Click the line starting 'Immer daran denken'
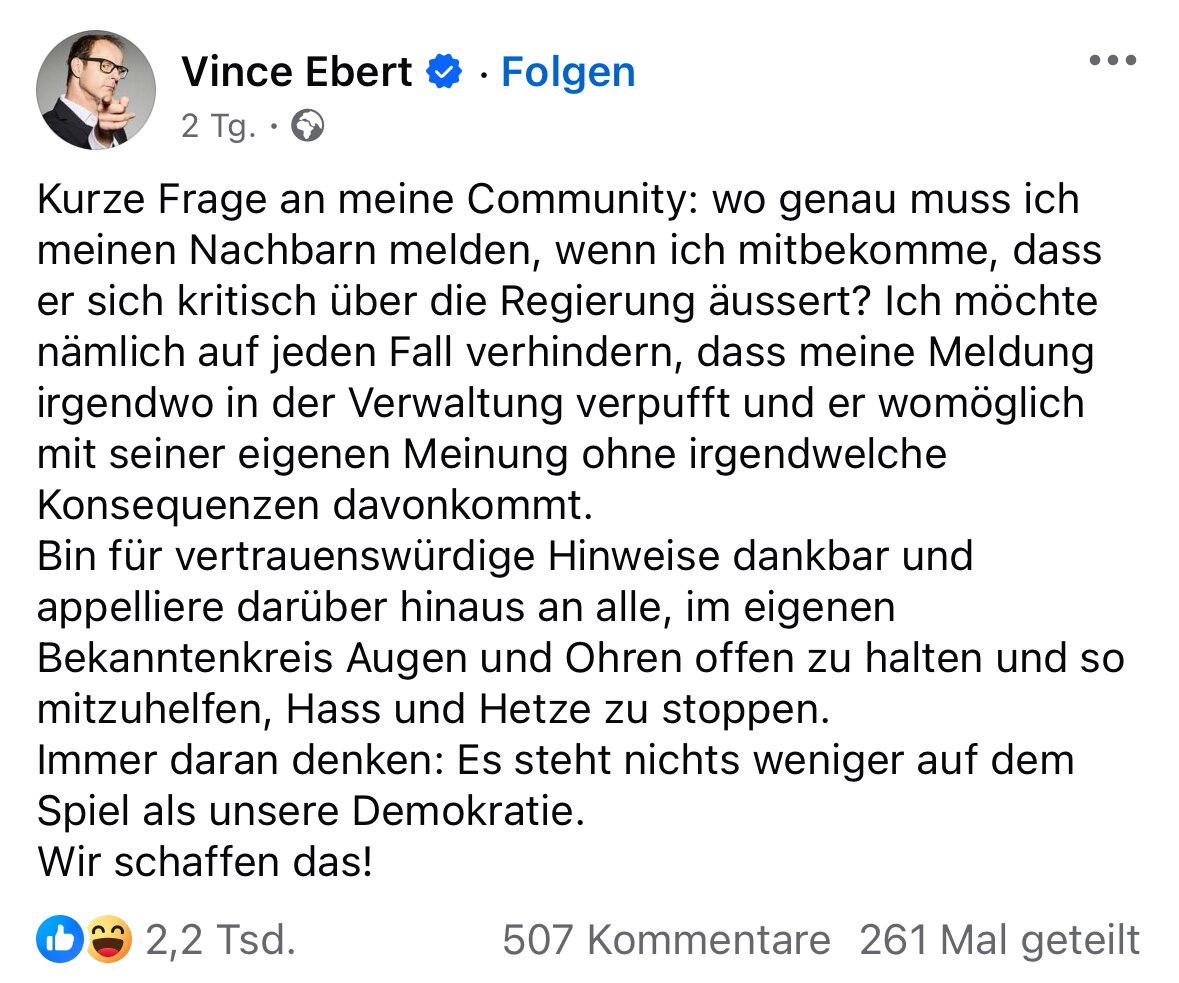Screen dimensions: 1179x983 pyautogui.click(x=556, y=760)
